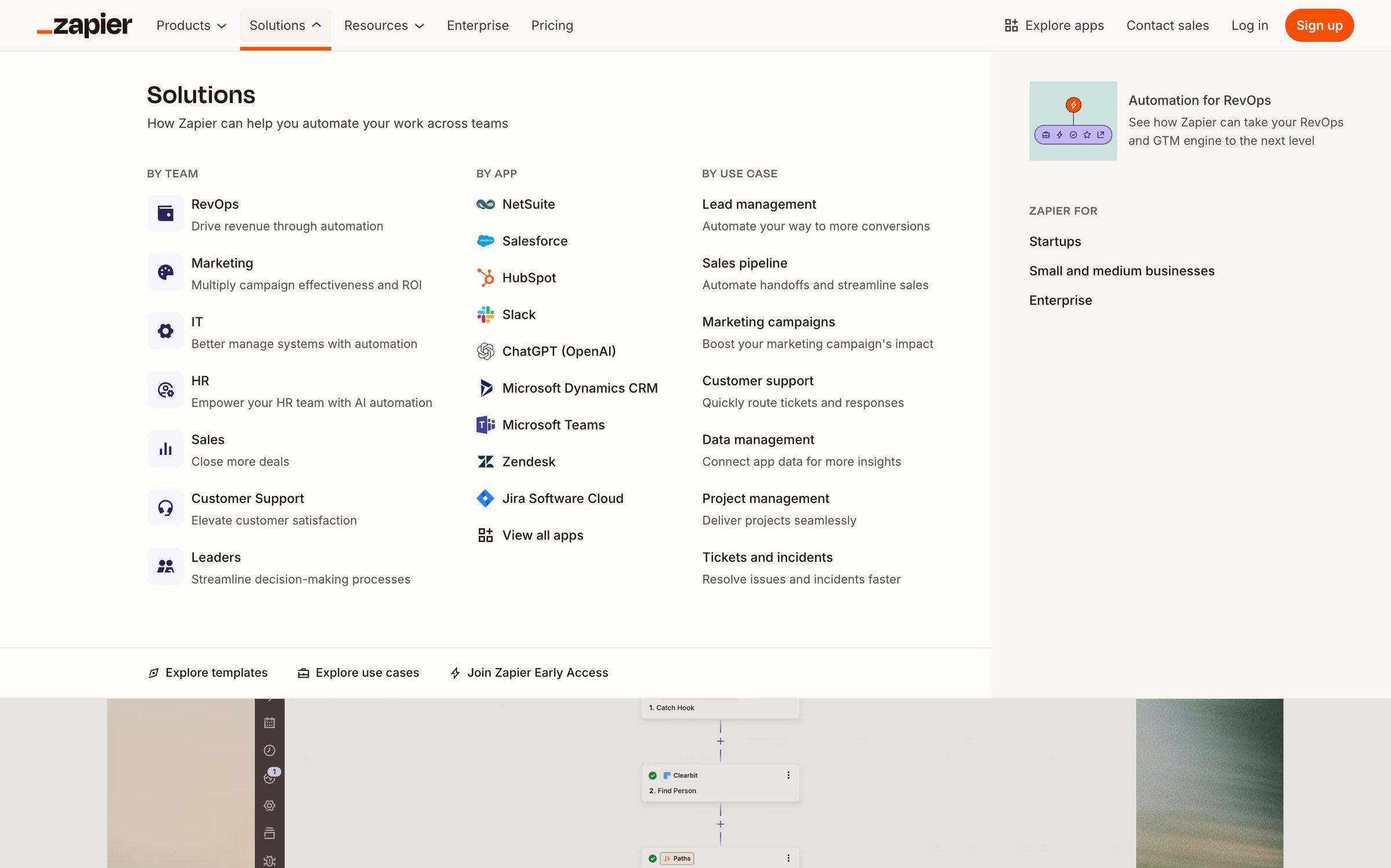Click Explore templates link text
This screenshot has width=1391, height=868.
[x=216, y=673]
